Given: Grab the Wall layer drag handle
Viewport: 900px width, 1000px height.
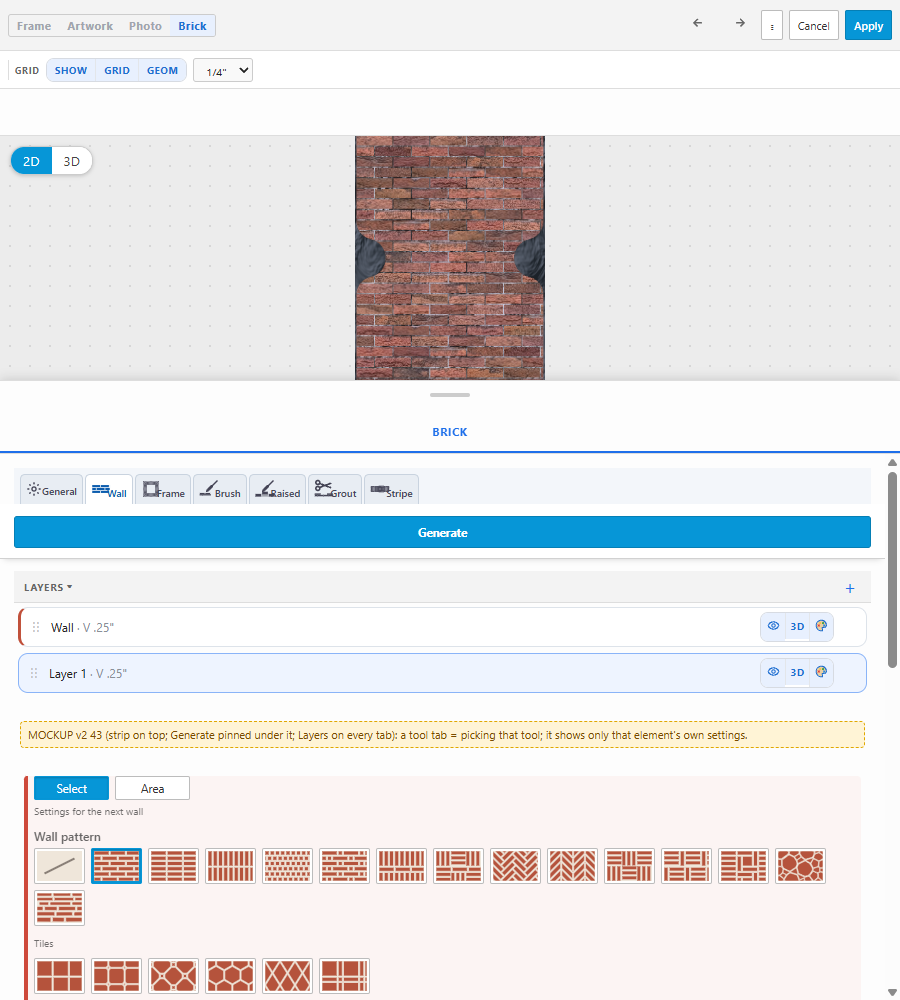Looking at the screenshot, I should [x=36, y=627].
